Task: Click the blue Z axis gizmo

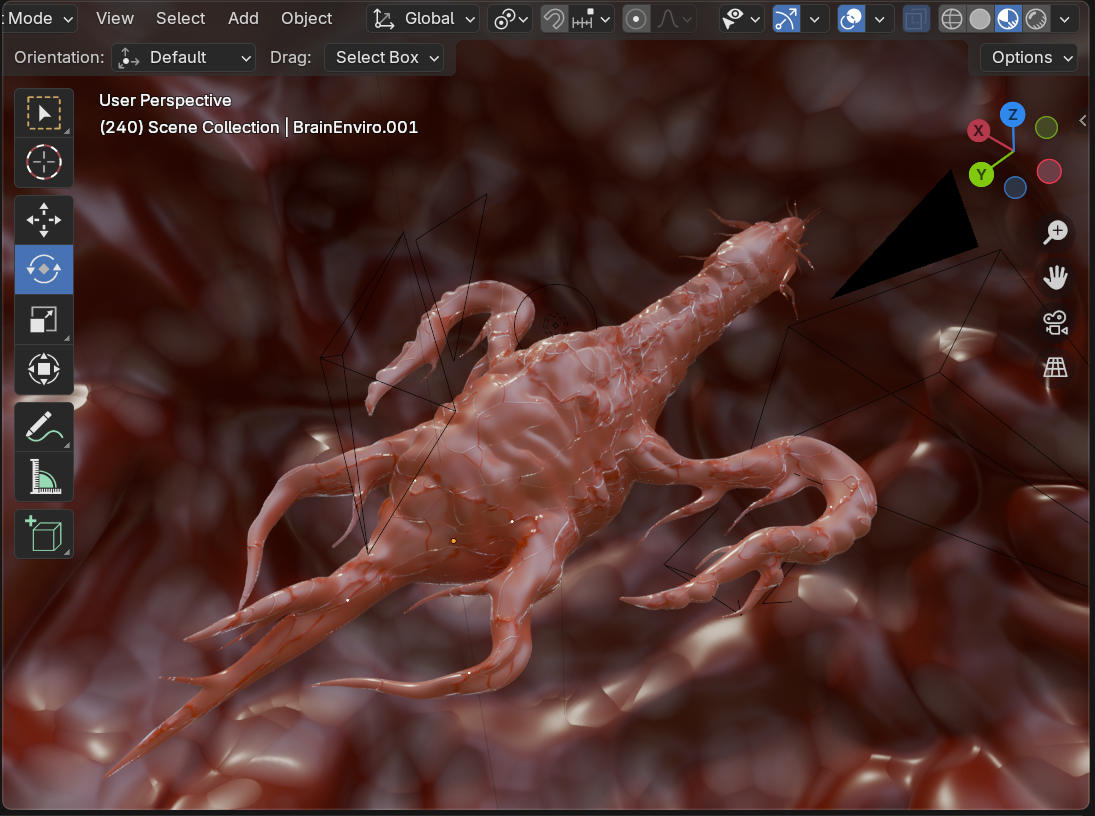Action: [x=1013, y=114]
